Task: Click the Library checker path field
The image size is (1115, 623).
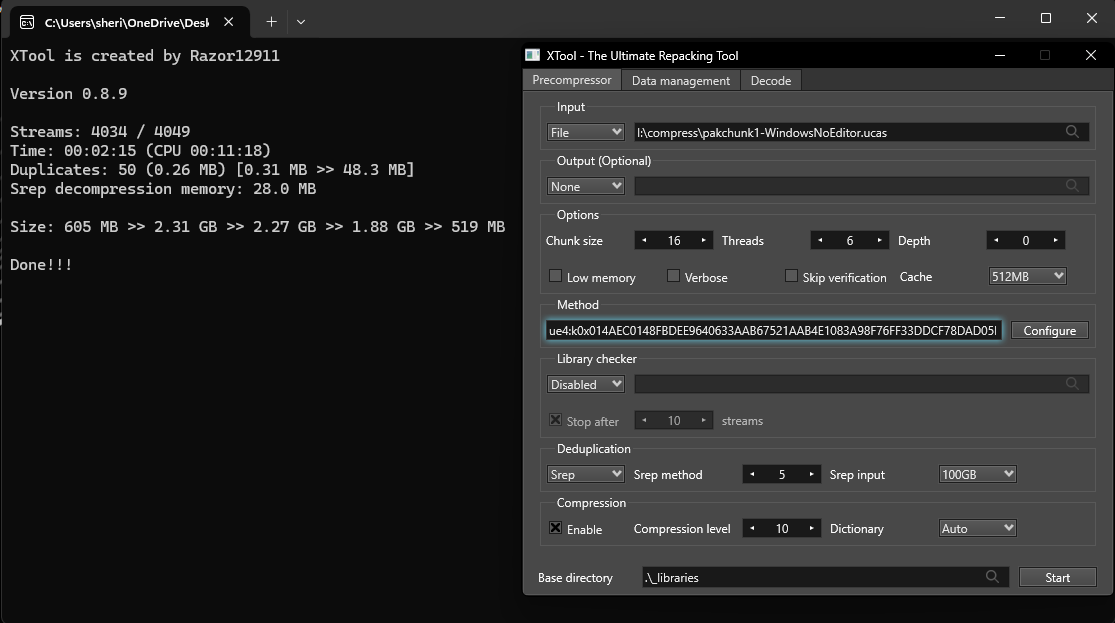Action: pos(861,384)
